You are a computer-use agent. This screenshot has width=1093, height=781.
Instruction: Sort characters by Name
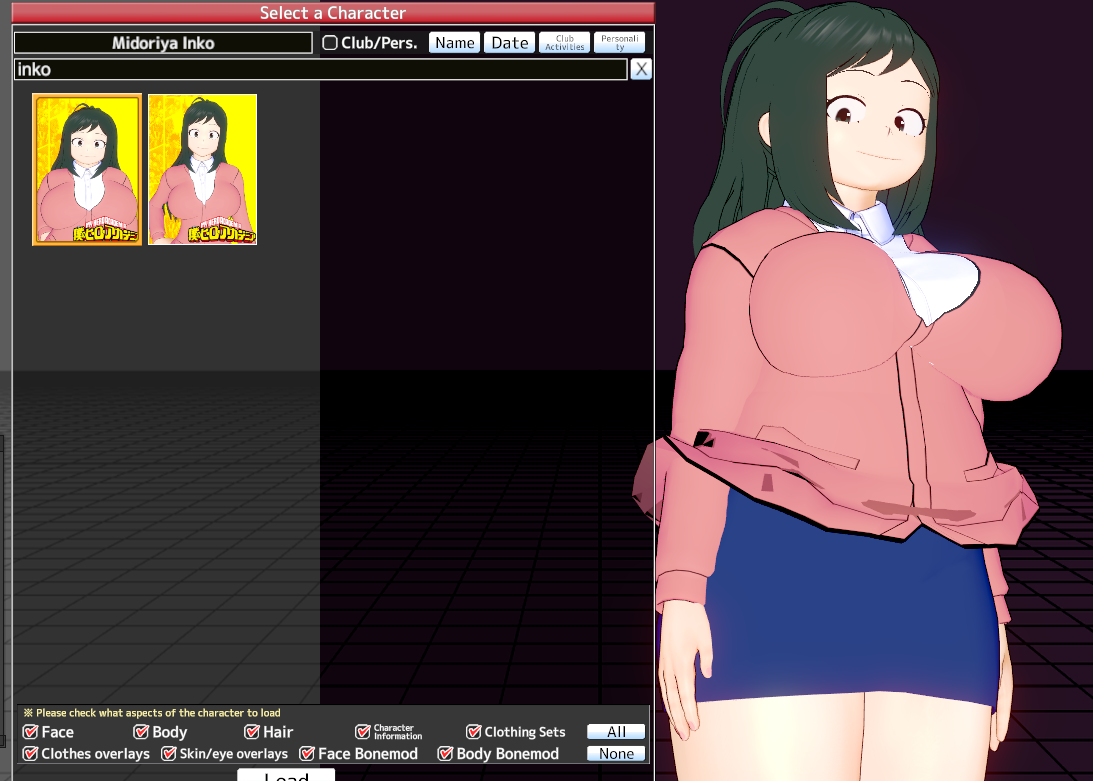[x=455, y=43]
